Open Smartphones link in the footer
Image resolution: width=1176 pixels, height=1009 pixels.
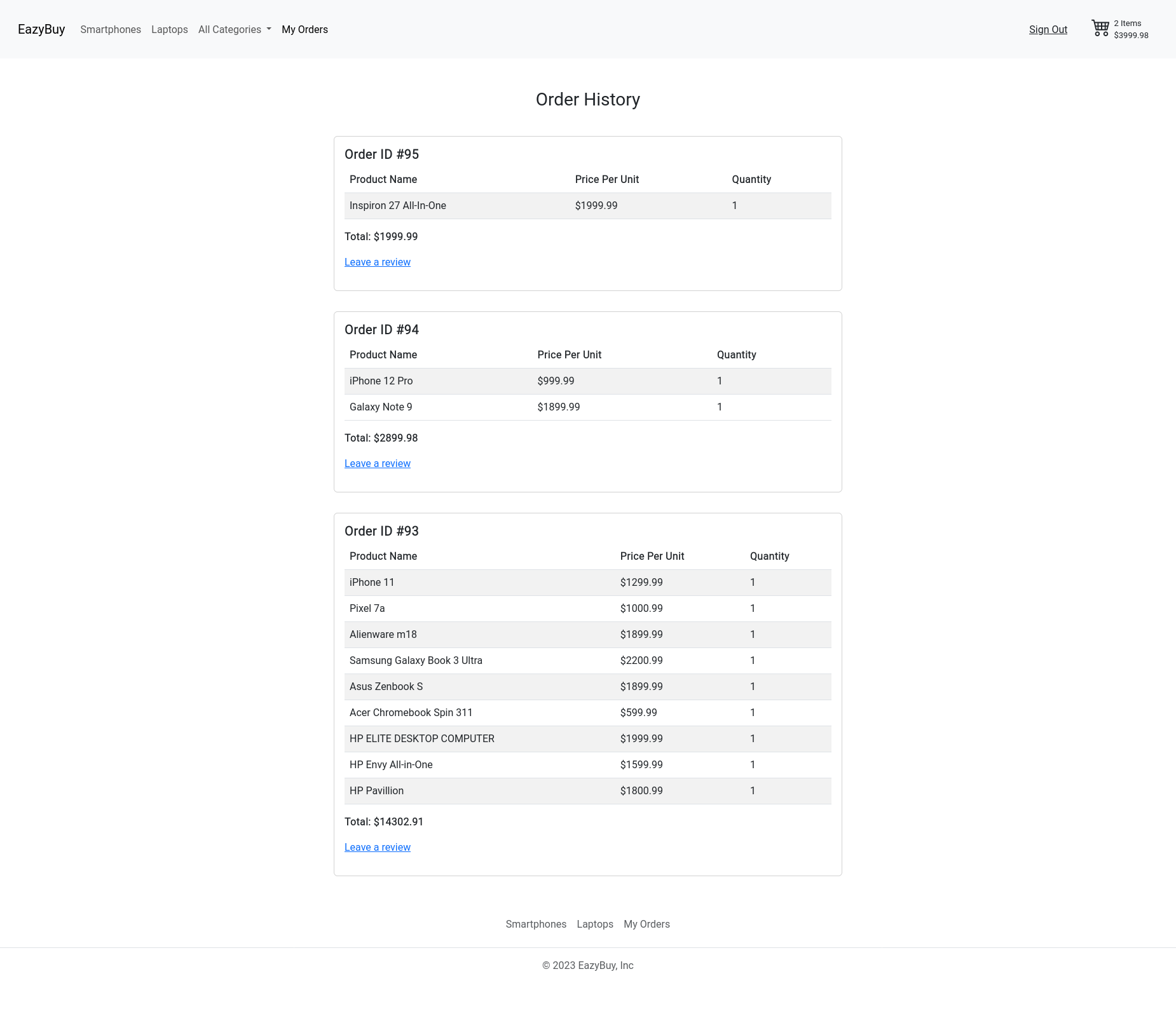[536, 924]
